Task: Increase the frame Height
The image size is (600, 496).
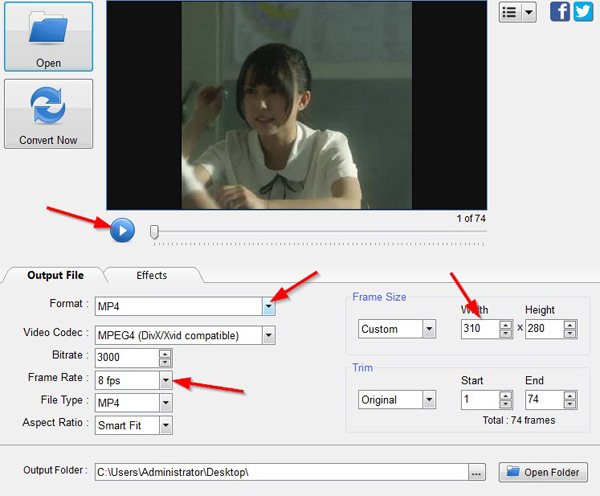Action: pyautogui.click(x=570, y=325)
